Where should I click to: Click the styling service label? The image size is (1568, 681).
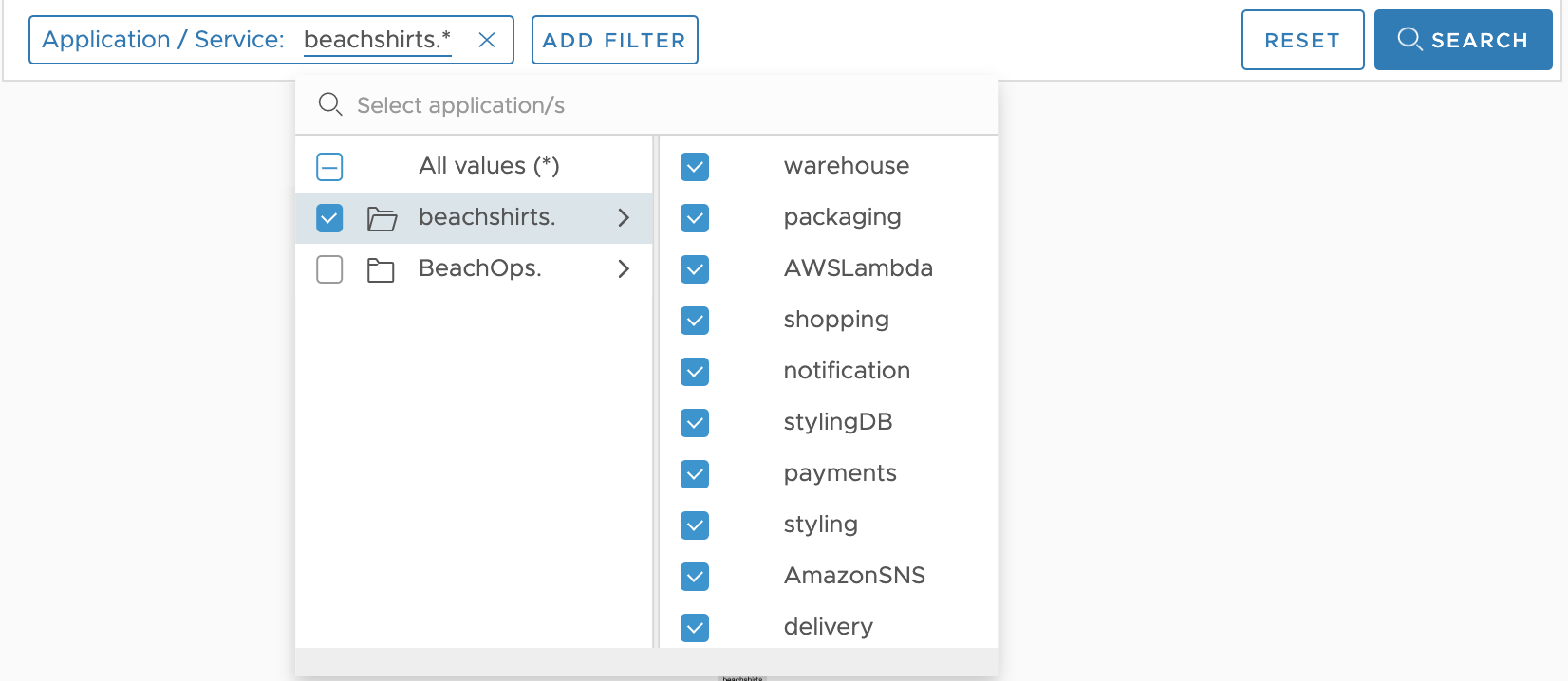pyautogui.click(x=821, y=525)
